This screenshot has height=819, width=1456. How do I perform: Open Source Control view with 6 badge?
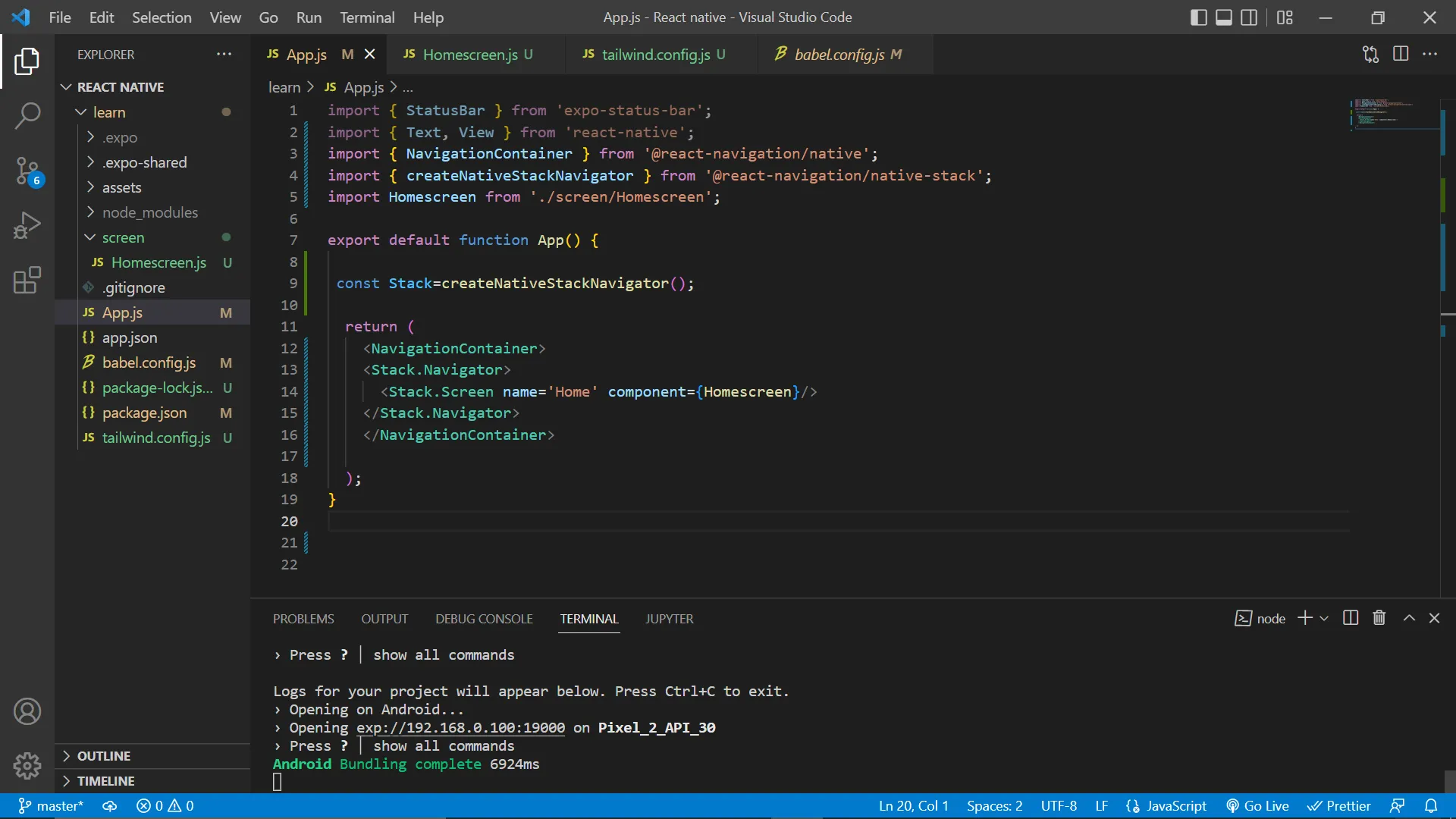pyautogui.click(x=27, y=171)
